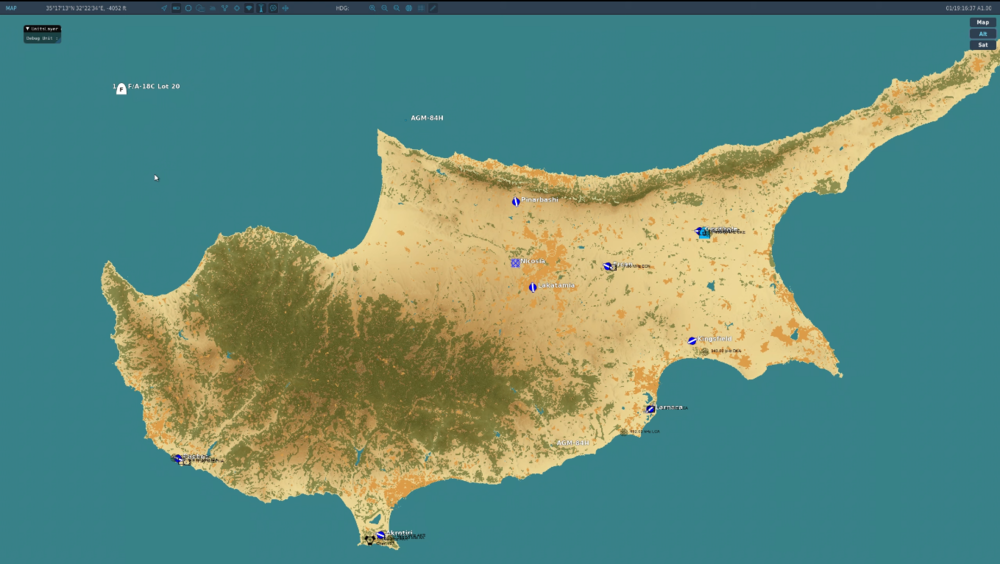Click the clock icon in toolbar
The height and width of the screenshot is (564, 1000).
click(273, 8)
